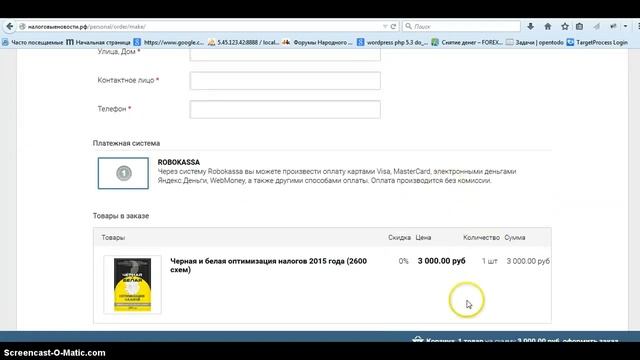Viewport: 640px width, 360px height.
Task: Click the '1 шт' quantity value
Action: (489, 261)
